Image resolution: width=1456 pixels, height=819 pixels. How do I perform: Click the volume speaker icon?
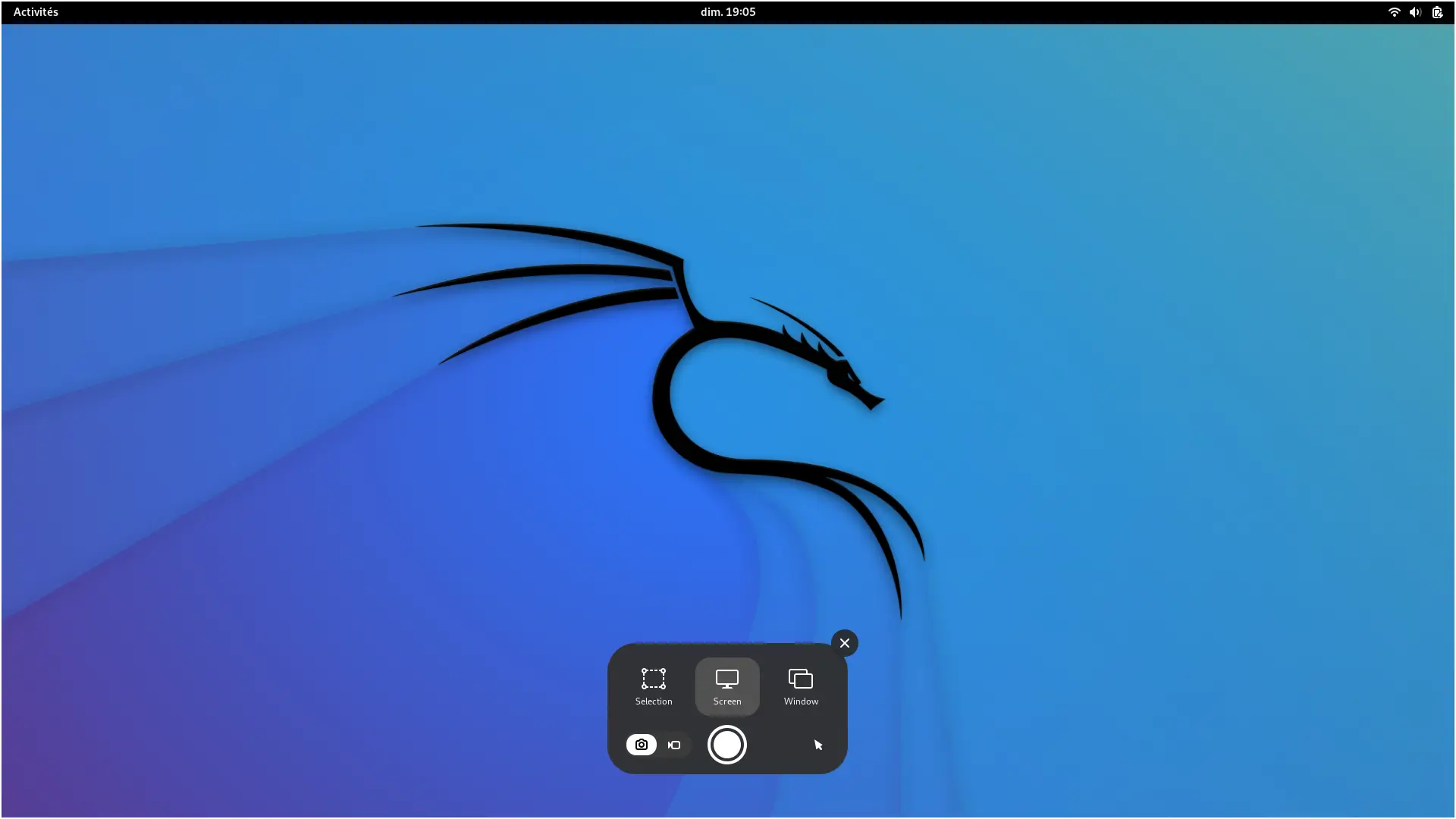(1414, 12)
